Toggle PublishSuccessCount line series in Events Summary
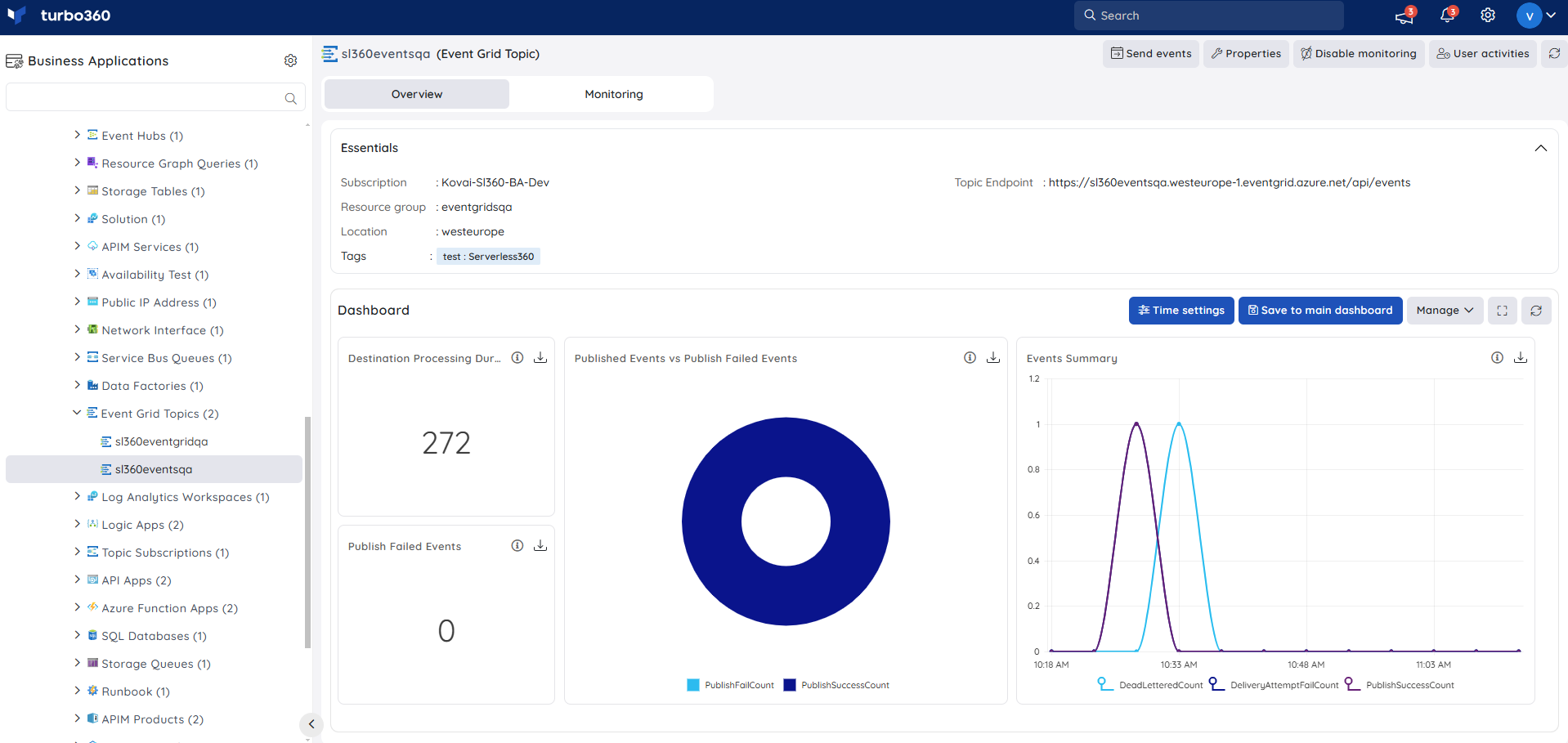Image resolution: width=1568 pixels, height=743 pixels. (1399, 685)
